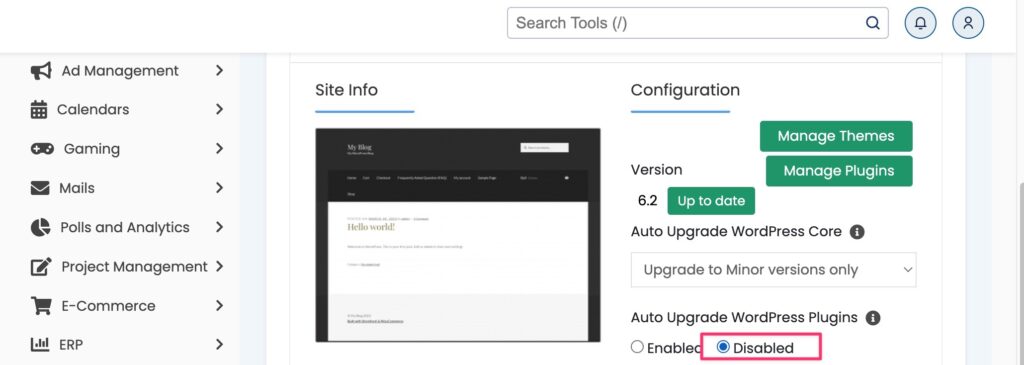Click the ERP bar chart icon

pos(40,344)
